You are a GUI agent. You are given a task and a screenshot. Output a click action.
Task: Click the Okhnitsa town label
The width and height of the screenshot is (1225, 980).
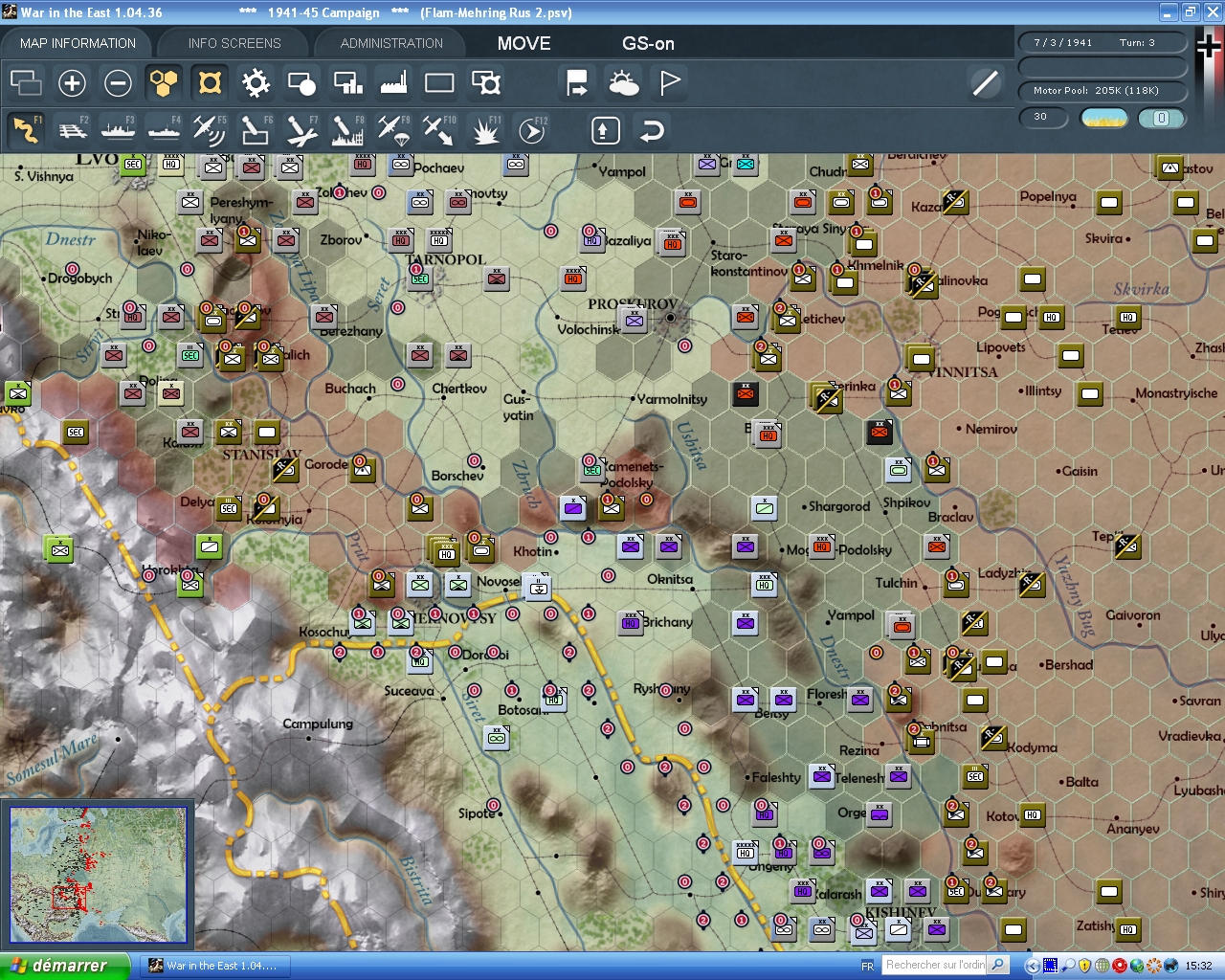click(670, 579)
